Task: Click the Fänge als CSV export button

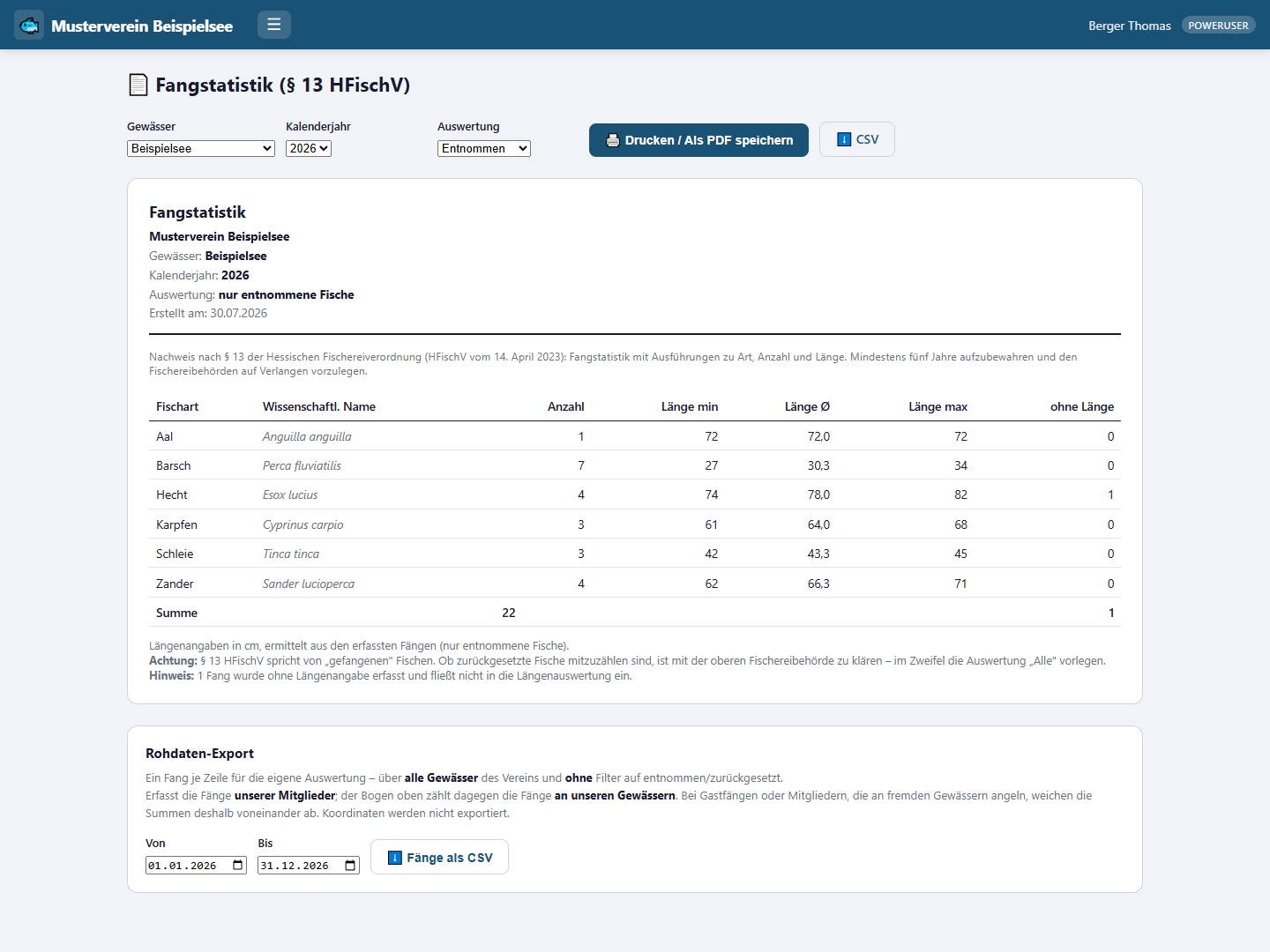Action: click(439, 857)
